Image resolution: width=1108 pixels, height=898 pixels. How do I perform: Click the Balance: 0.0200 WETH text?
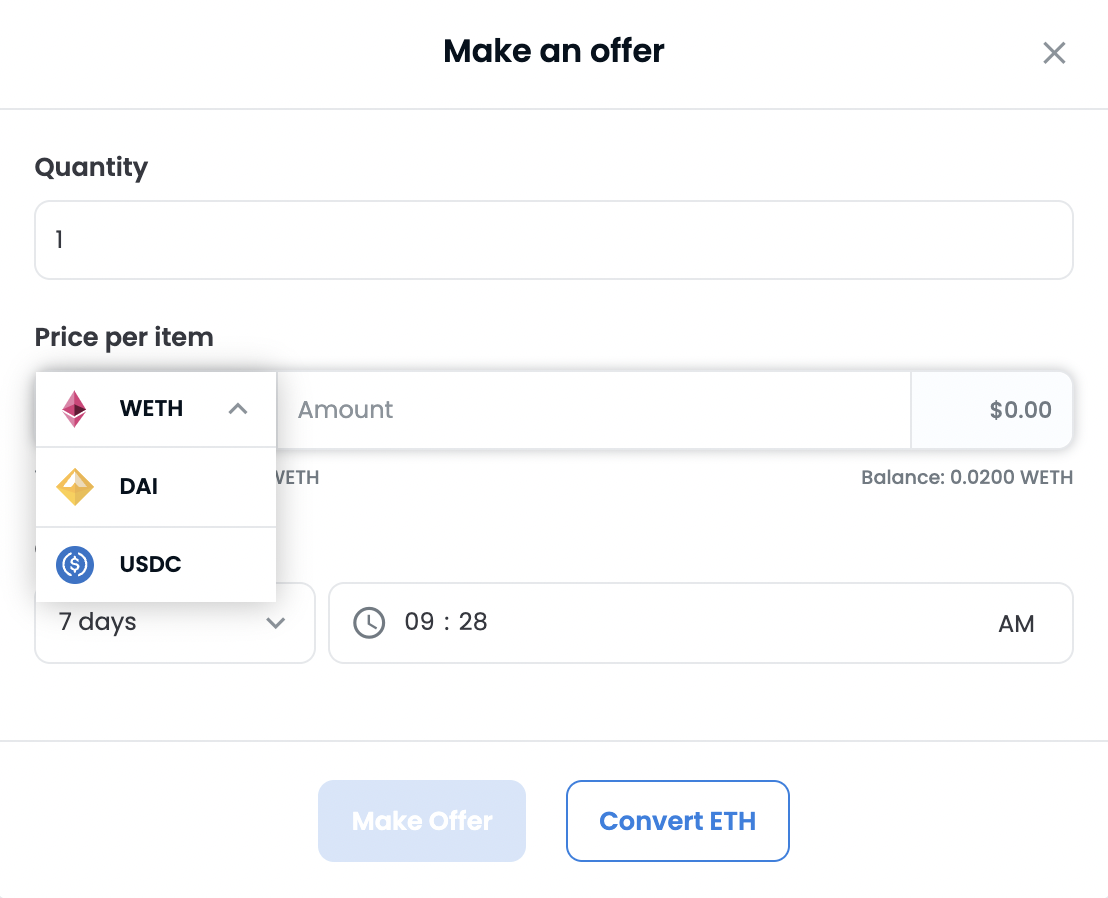[x=967, y=478]
